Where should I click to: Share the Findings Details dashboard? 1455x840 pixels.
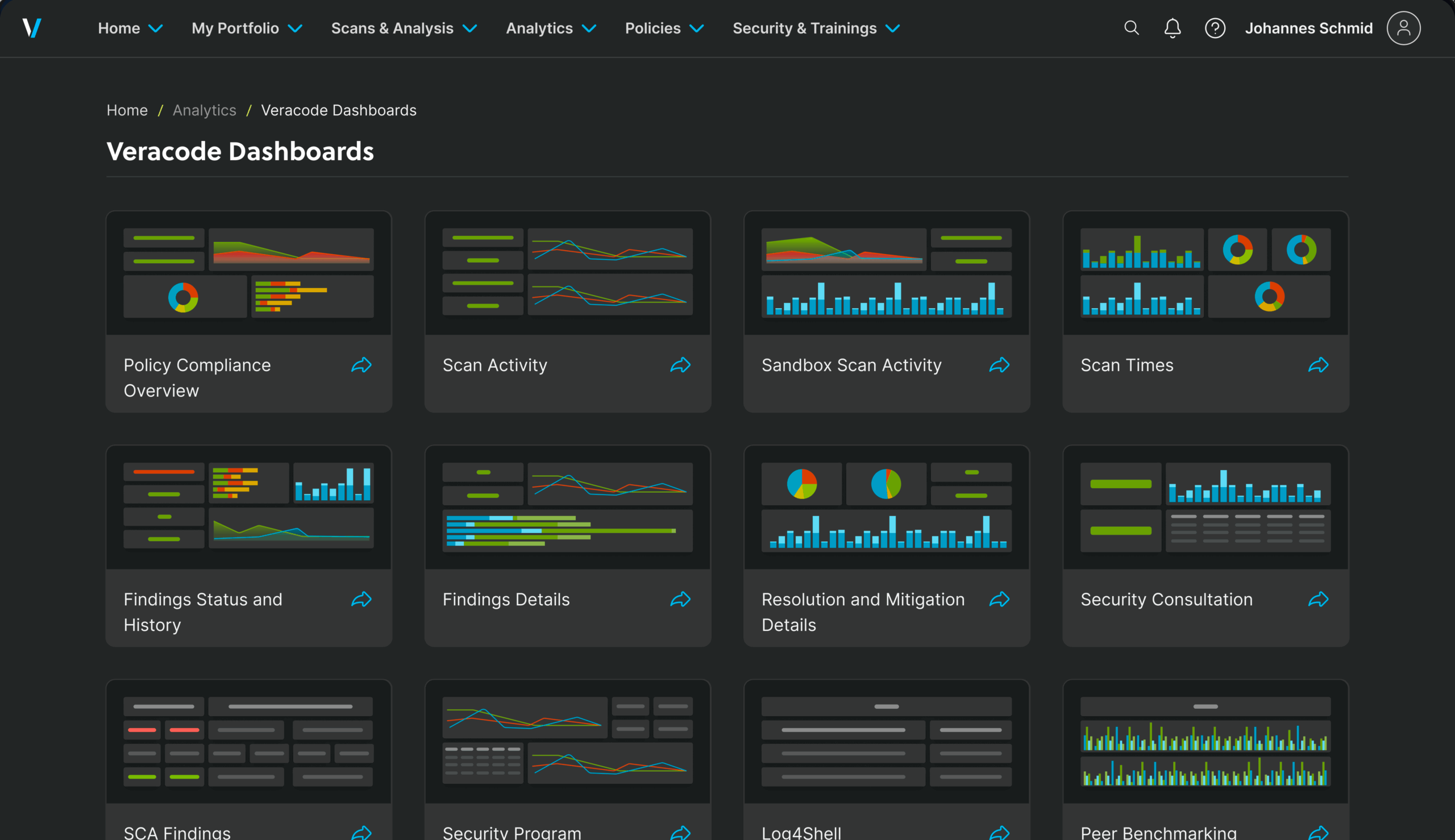click(680, 600)
